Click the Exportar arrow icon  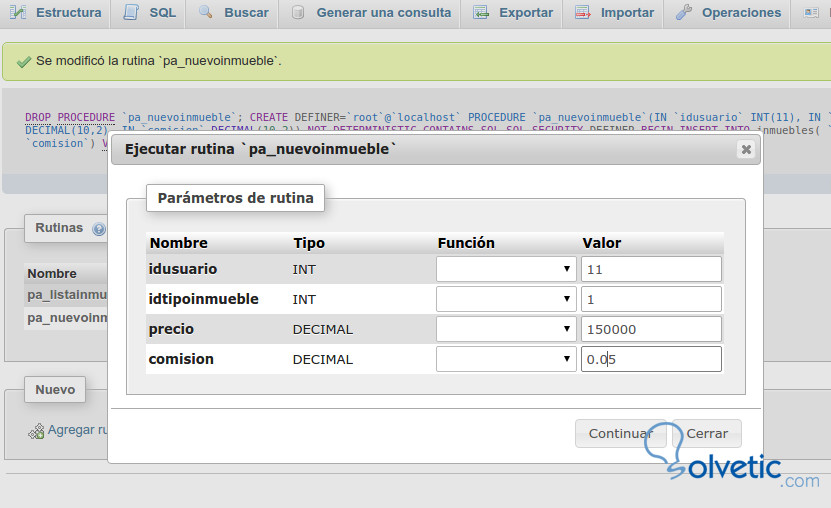tap(481, 12)
